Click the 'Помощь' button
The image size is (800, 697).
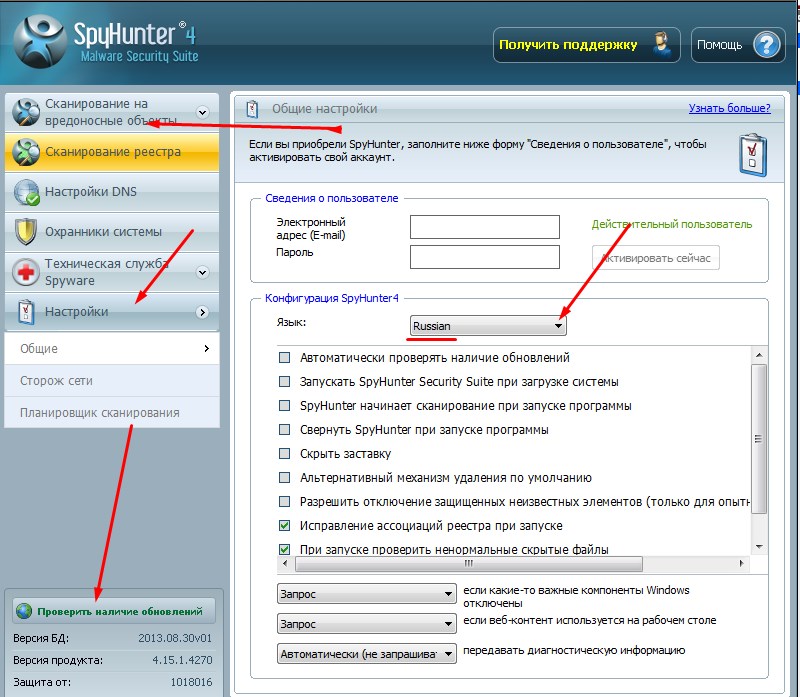click(738, 45)
